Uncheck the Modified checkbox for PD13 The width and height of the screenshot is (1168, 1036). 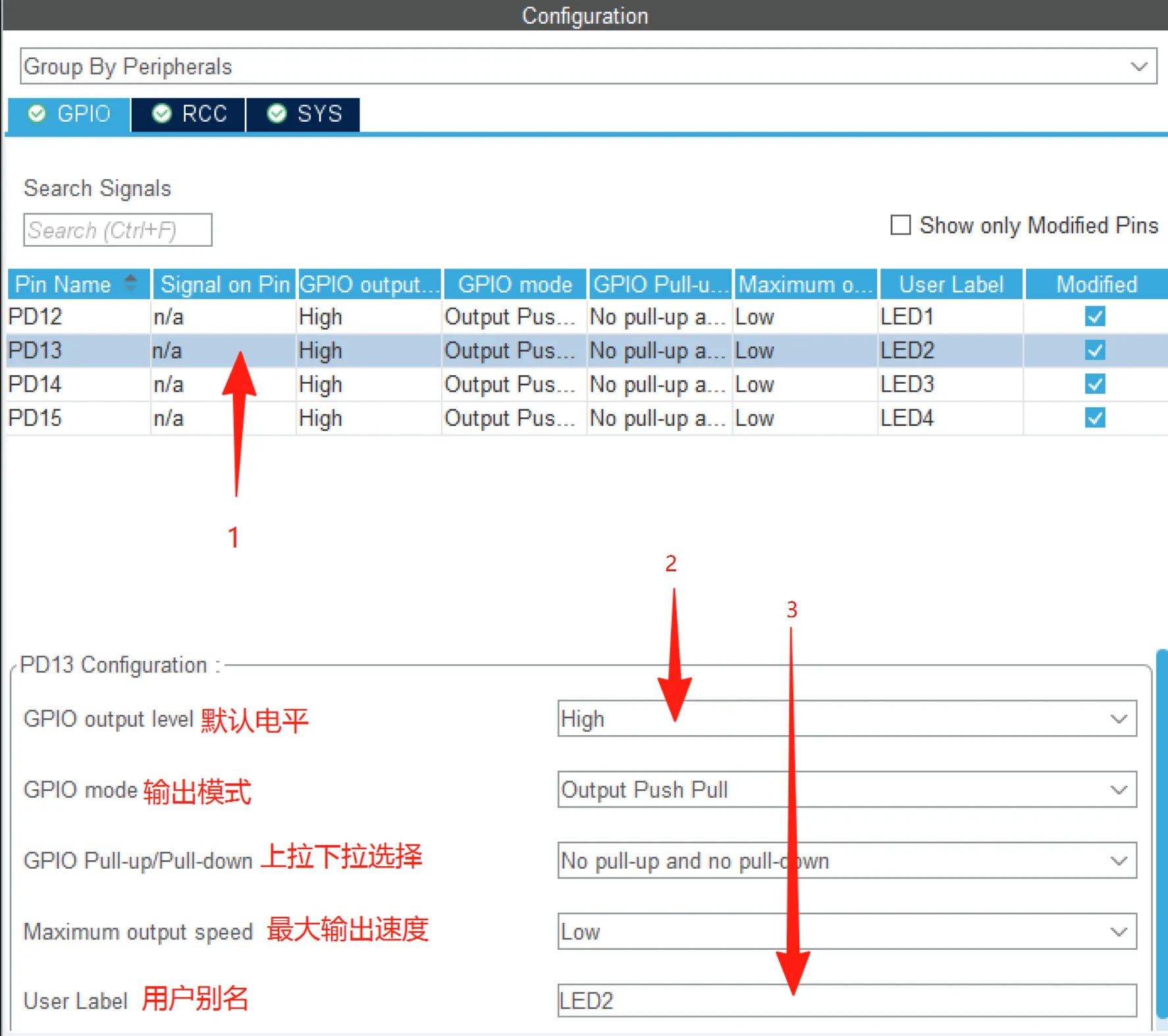tap(1094, 350)
